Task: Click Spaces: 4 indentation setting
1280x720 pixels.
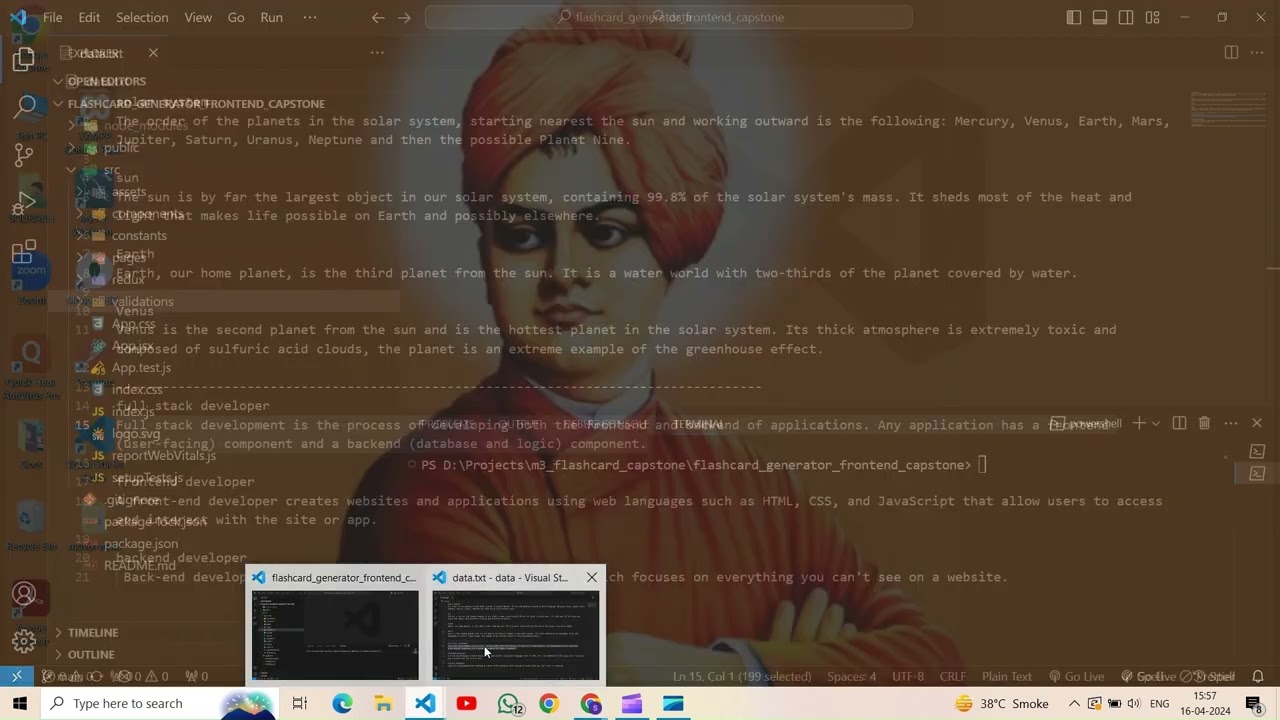Action: pyautogui.click(x=852, y=676)
